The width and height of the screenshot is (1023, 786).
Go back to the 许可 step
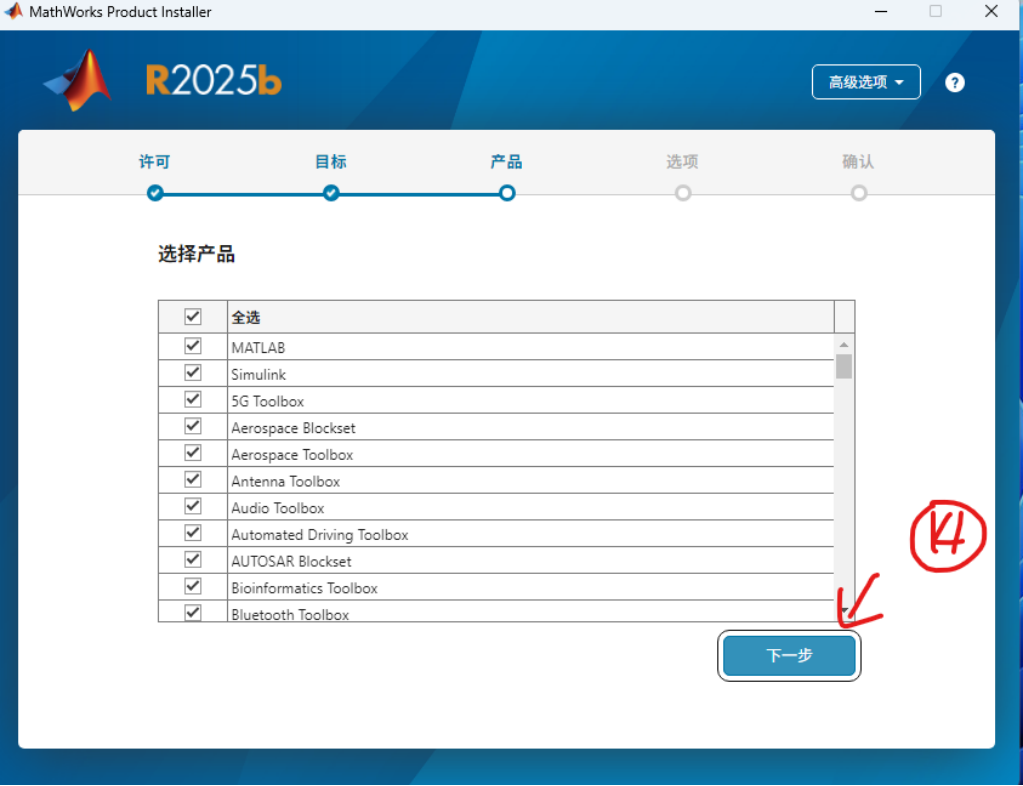[x=155, y=162]
